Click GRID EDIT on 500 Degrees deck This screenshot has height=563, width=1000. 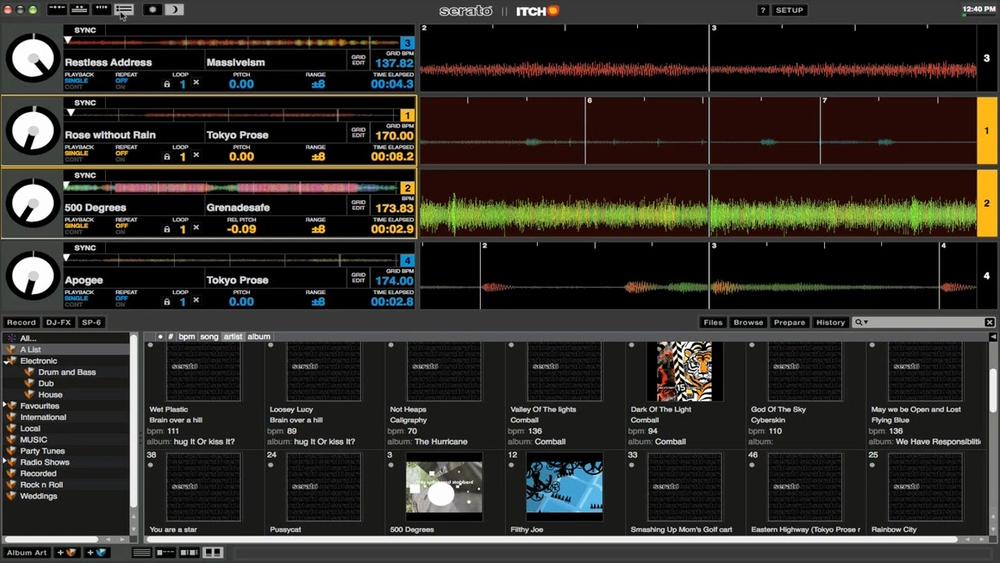pos(358,205)
